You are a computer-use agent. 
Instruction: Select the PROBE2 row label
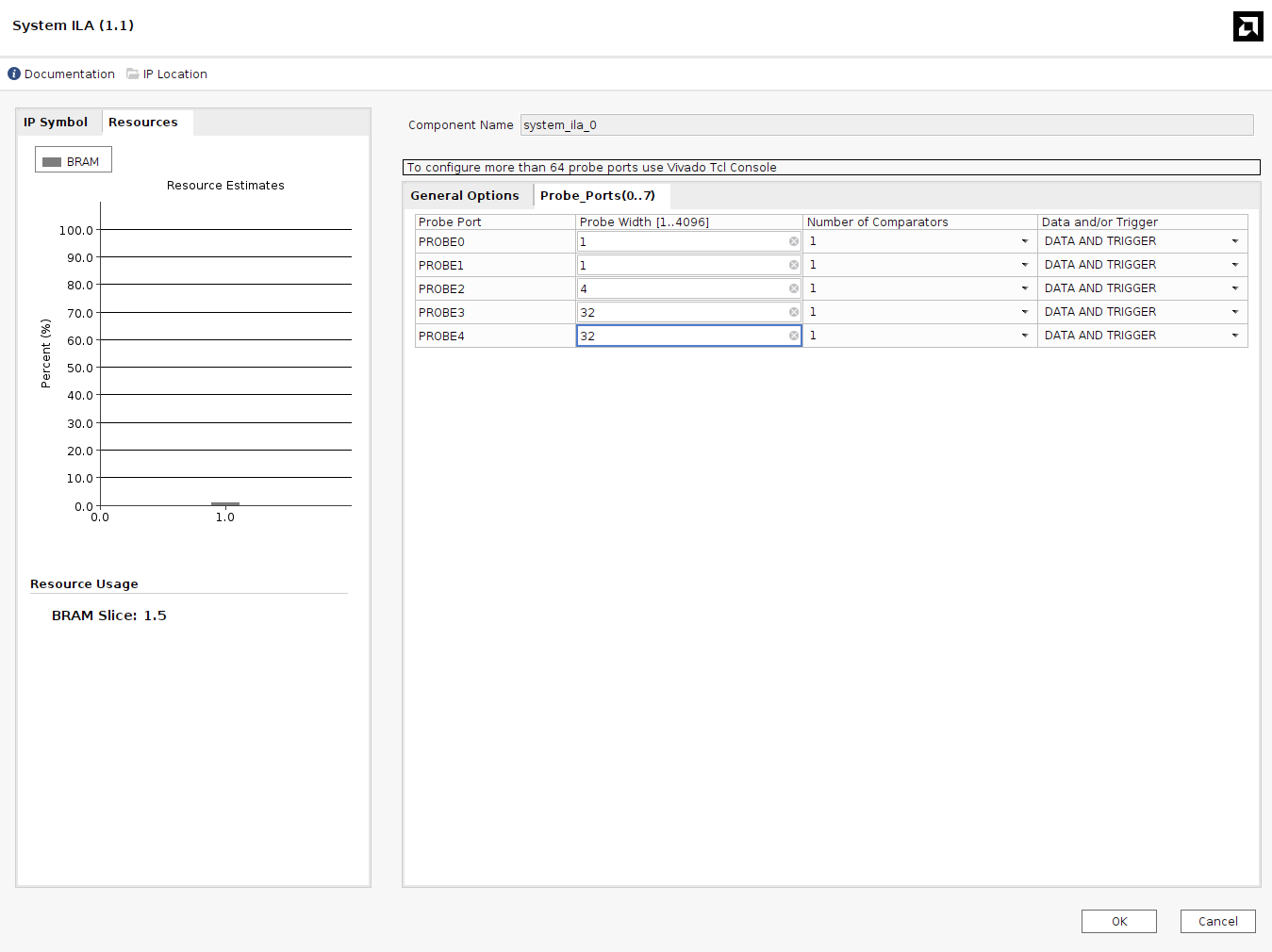pos(441,289)
